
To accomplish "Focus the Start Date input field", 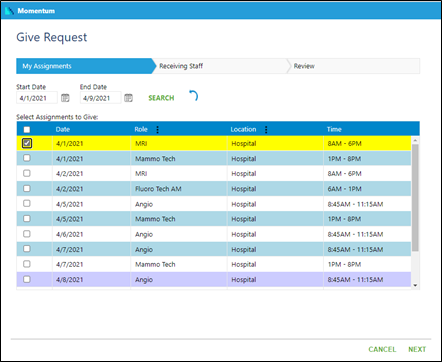I will click(x=37, y=98).
